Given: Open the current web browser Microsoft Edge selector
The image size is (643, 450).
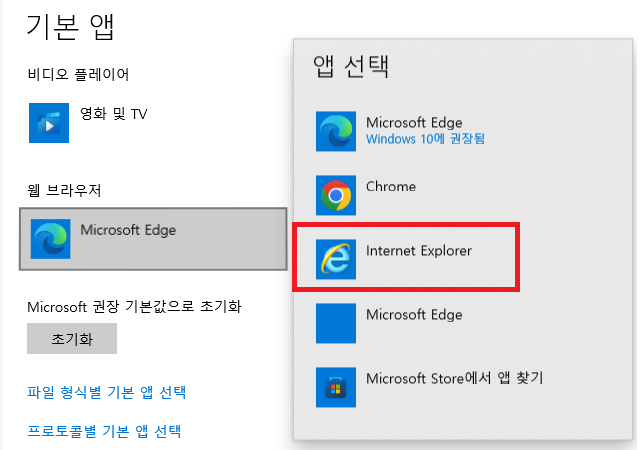Looking at the screenshot, I should [x=153, y=239].
